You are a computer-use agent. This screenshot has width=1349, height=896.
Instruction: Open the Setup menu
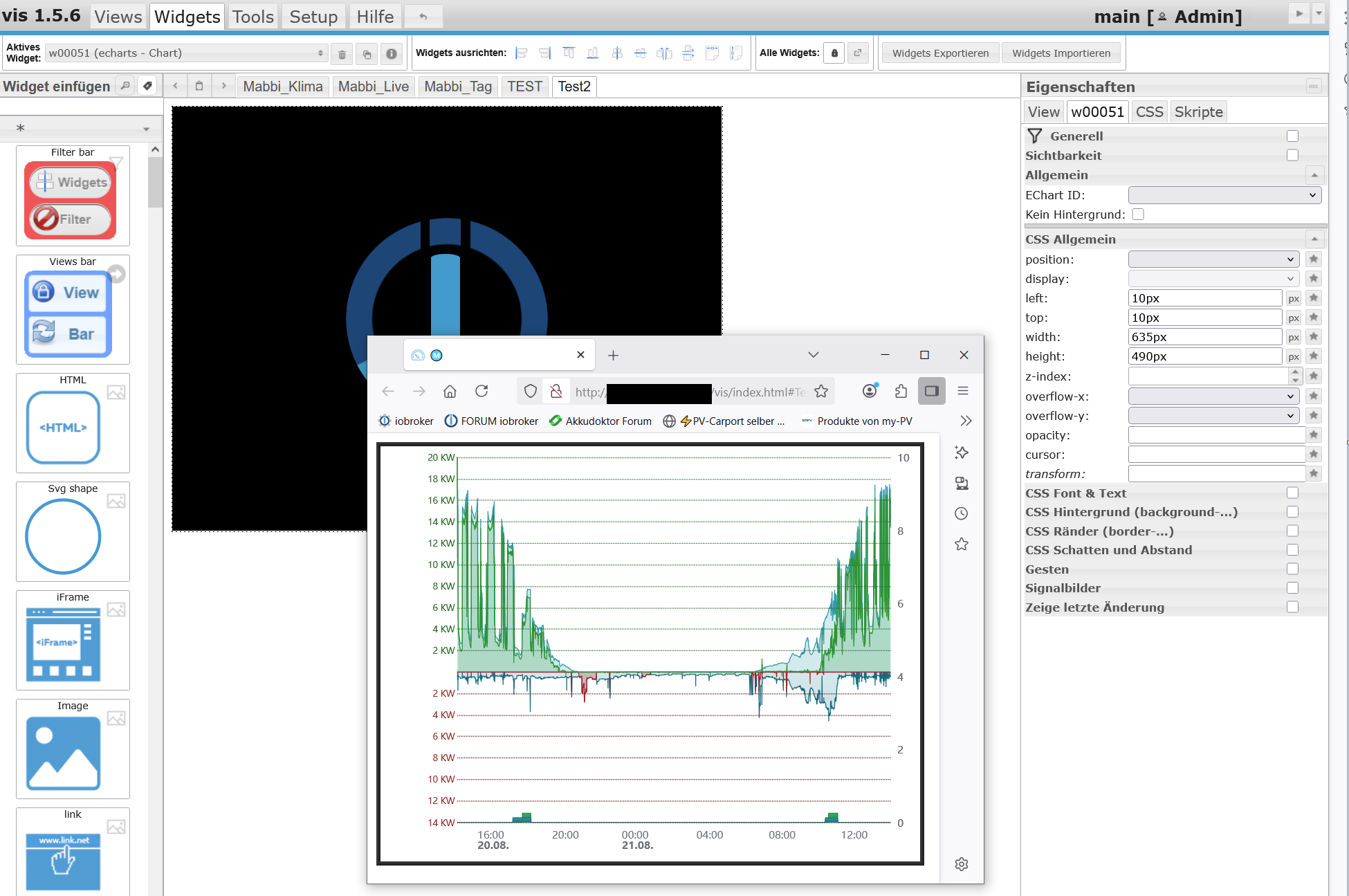(313, 17)
